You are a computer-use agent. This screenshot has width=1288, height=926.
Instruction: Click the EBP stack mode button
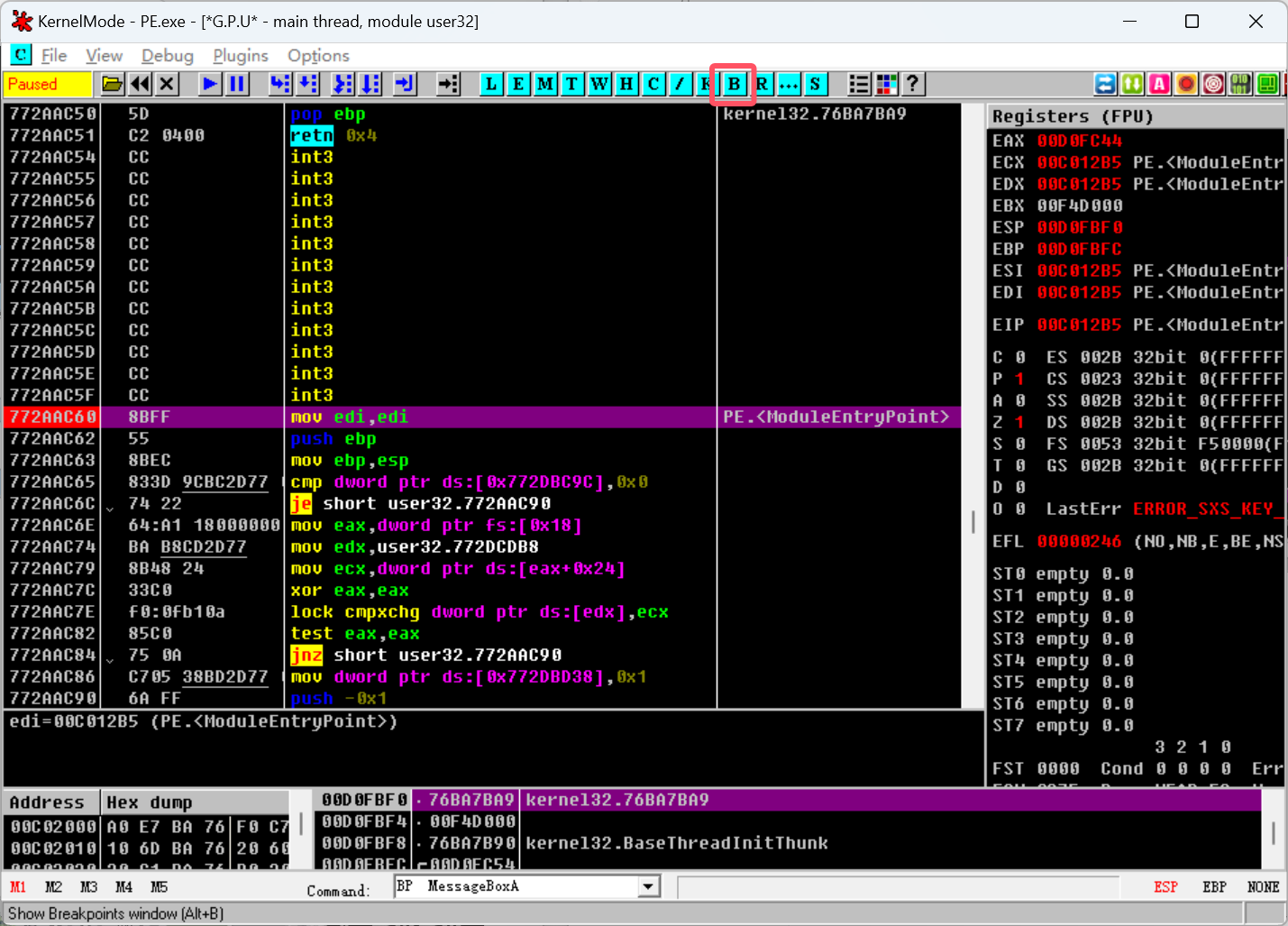coord(1214,887)
